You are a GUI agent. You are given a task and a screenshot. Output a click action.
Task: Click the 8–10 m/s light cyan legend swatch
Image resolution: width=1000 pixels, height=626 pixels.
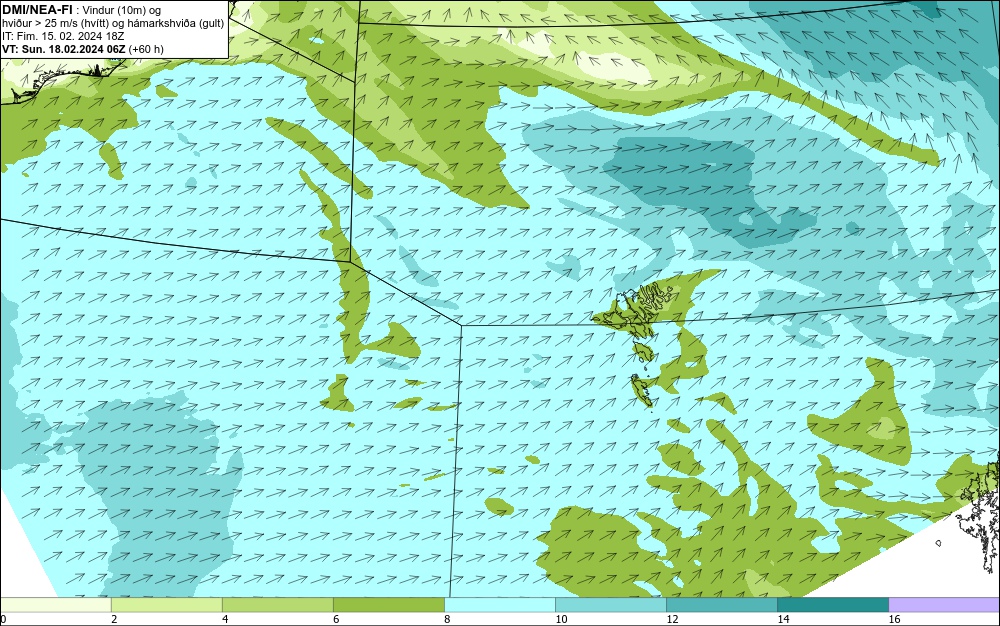500,605
